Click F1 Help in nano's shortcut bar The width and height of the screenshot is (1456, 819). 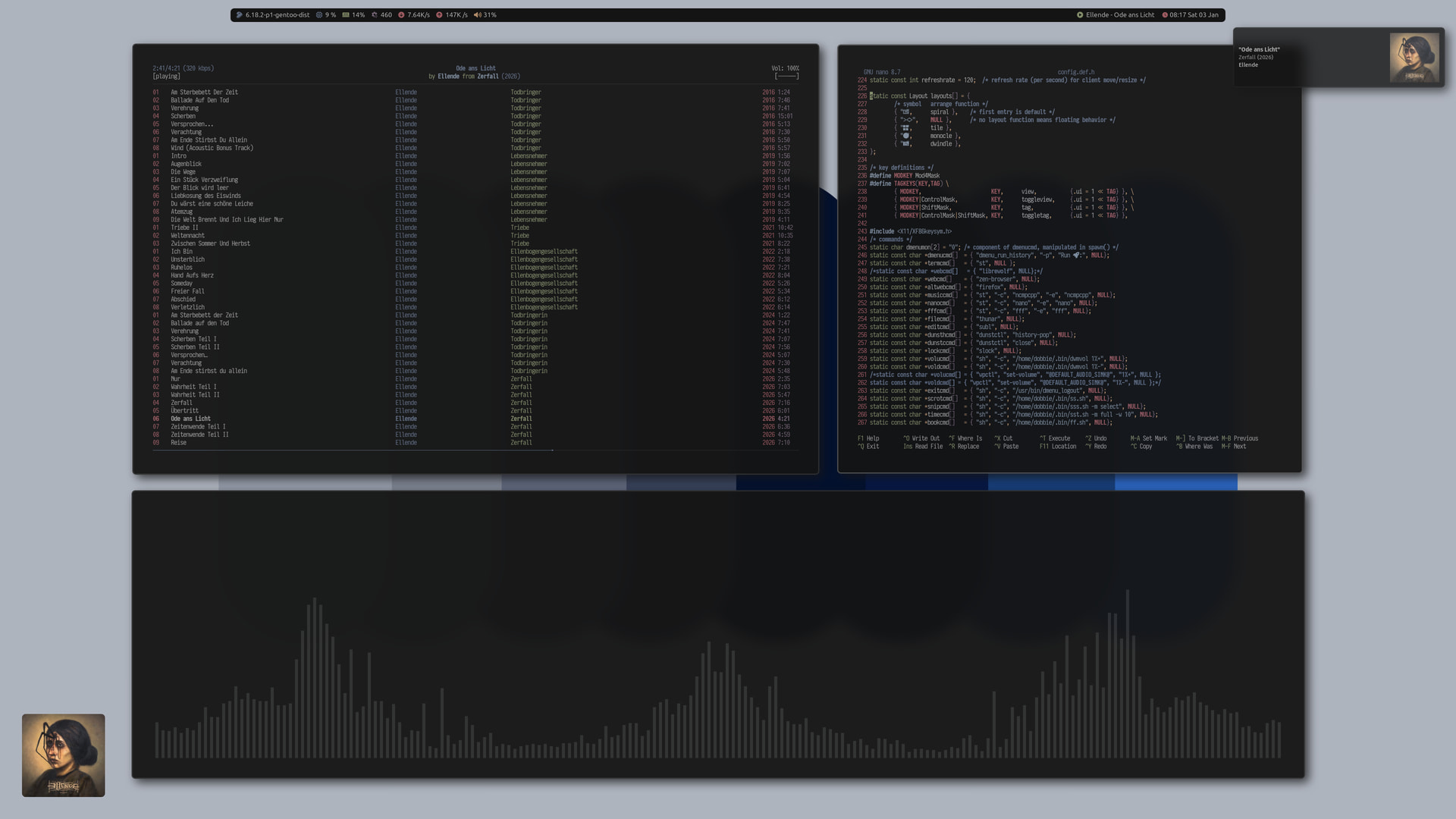[x=868, y=438]
